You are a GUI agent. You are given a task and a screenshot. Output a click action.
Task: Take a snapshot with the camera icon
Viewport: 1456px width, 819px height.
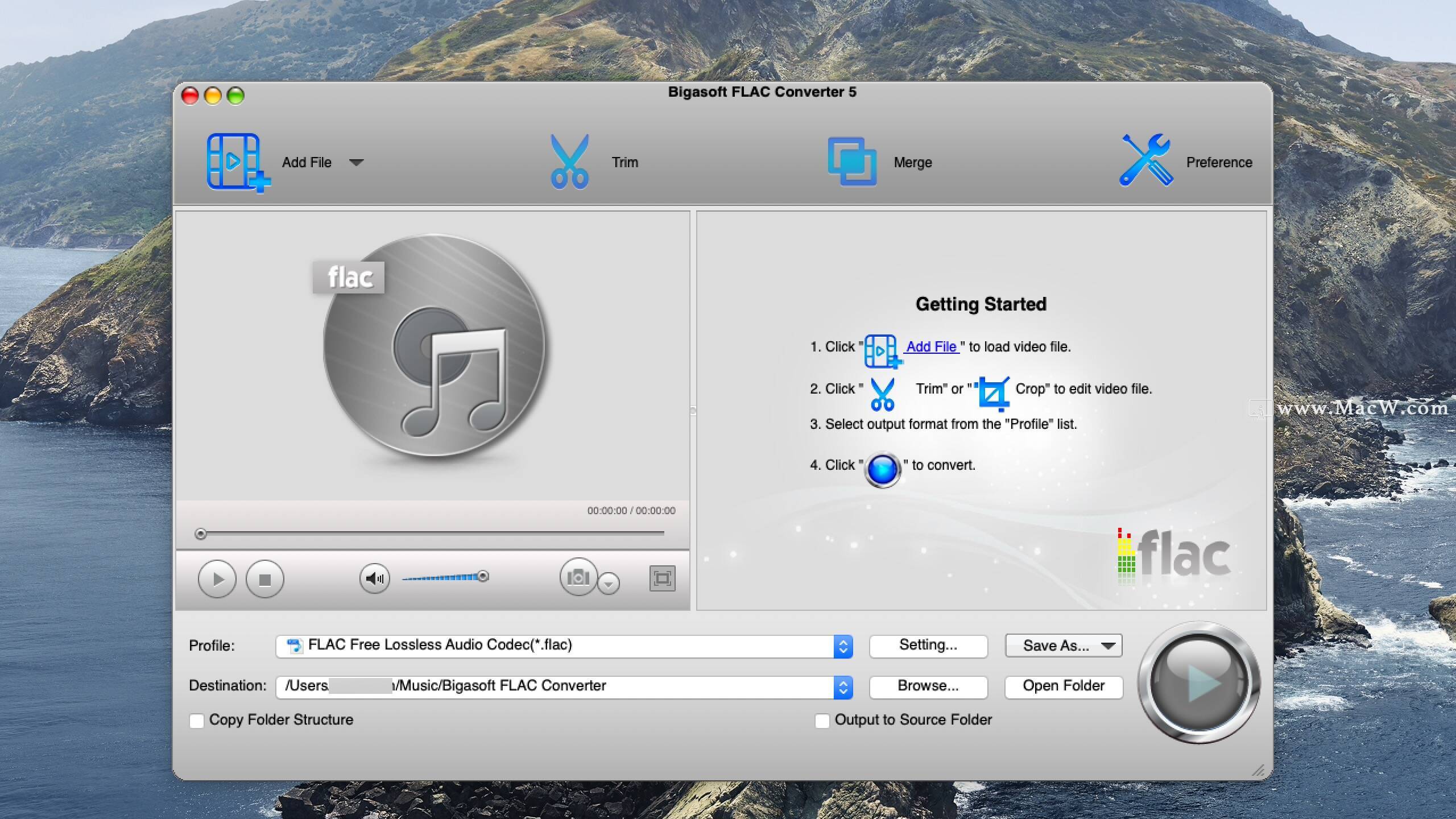[x=578, y=577]
